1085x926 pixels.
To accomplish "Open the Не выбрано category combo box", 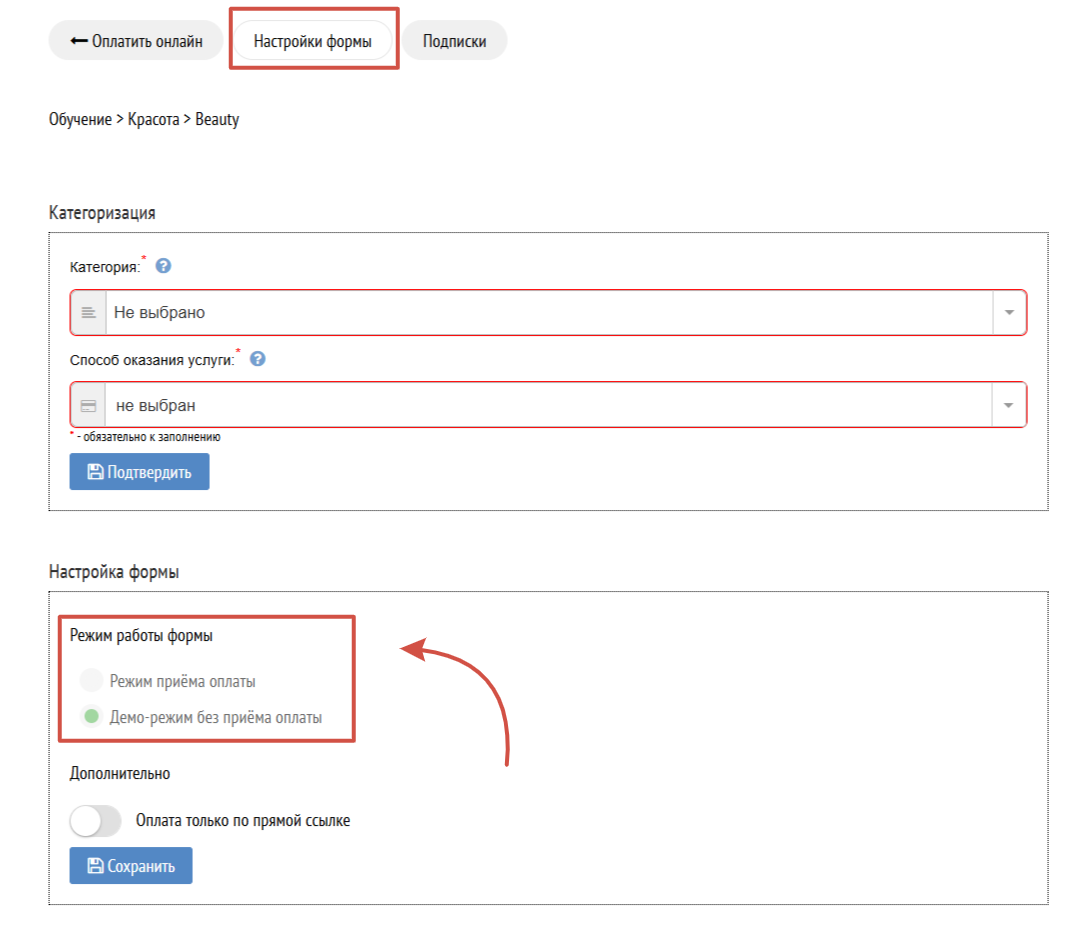I will [x=548, y=313].
